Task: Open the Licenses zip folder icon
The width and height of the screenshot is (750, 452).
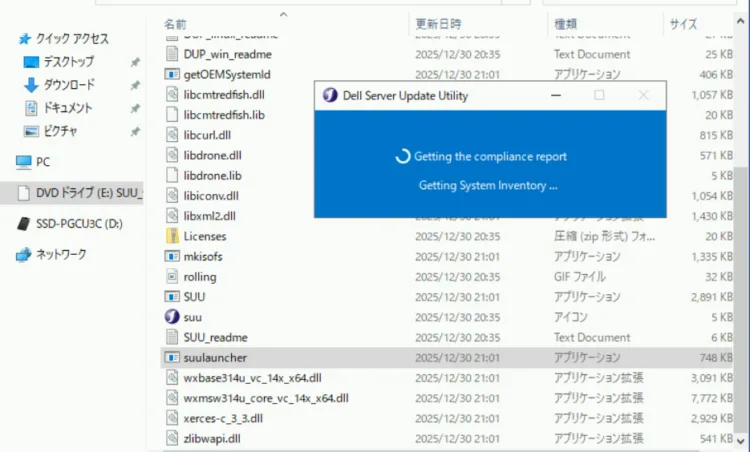Action: click(172, 236)
